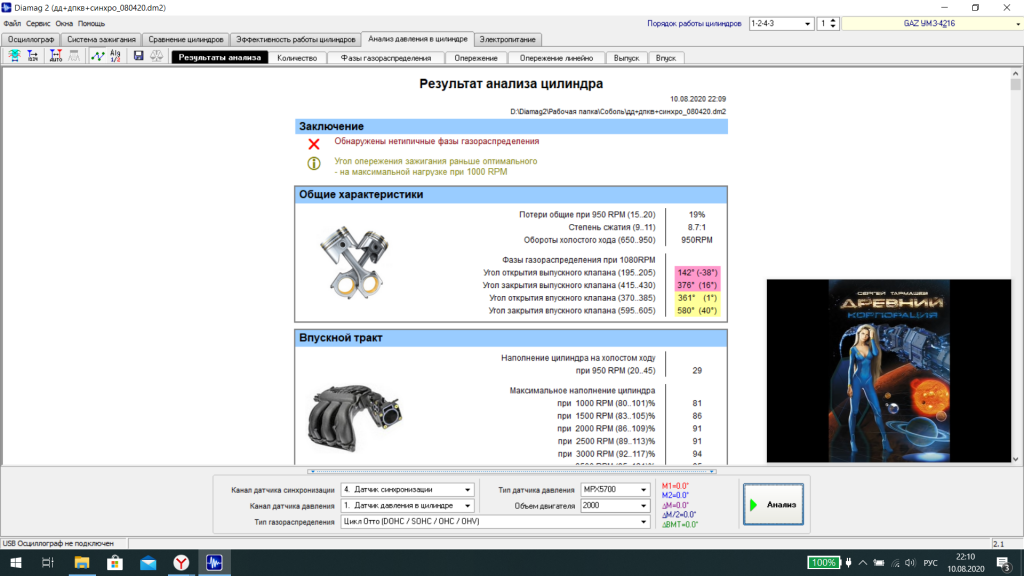Viewport: 1024px width, 576px height.
Task: Click the Diamag oscilloscope taskbar icon
Action: point(214,562)
